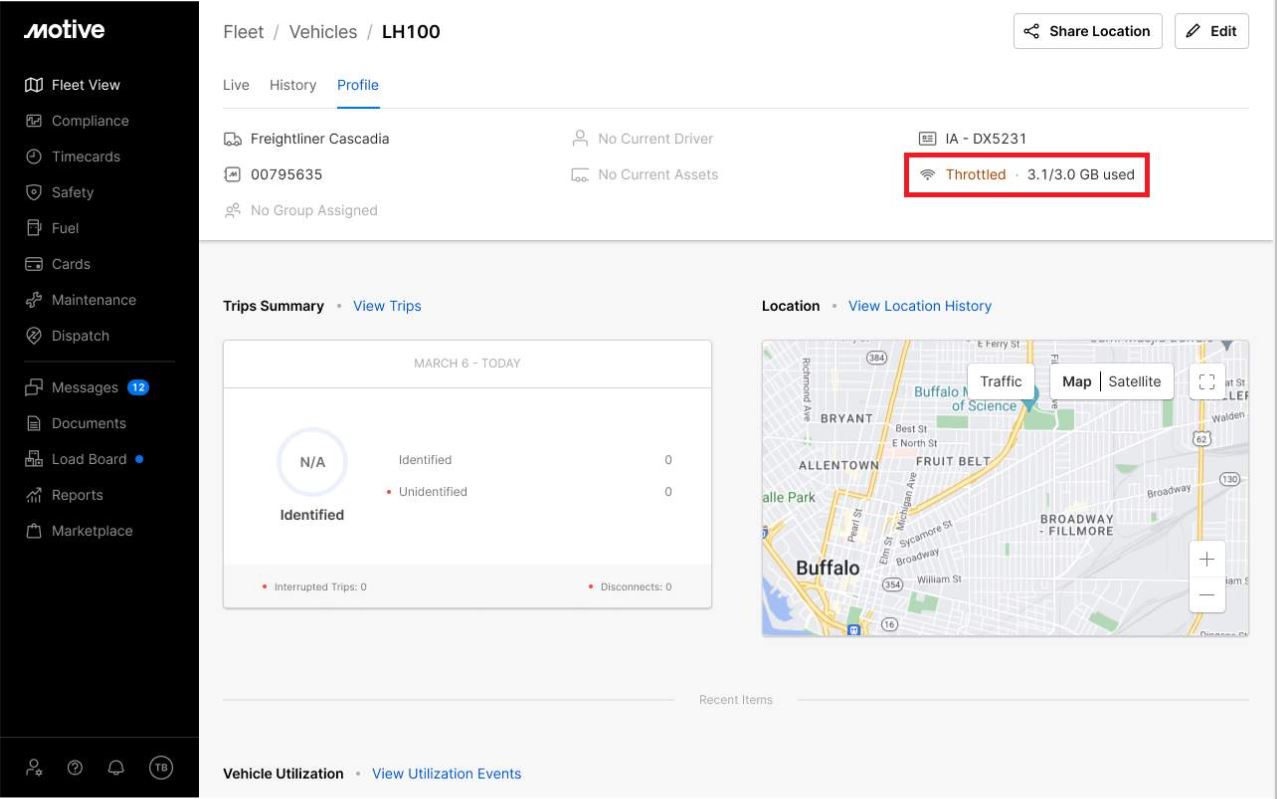Screen dimensions: 1277x799
Task: Click the Edit button
Action: coord(1211,31)
